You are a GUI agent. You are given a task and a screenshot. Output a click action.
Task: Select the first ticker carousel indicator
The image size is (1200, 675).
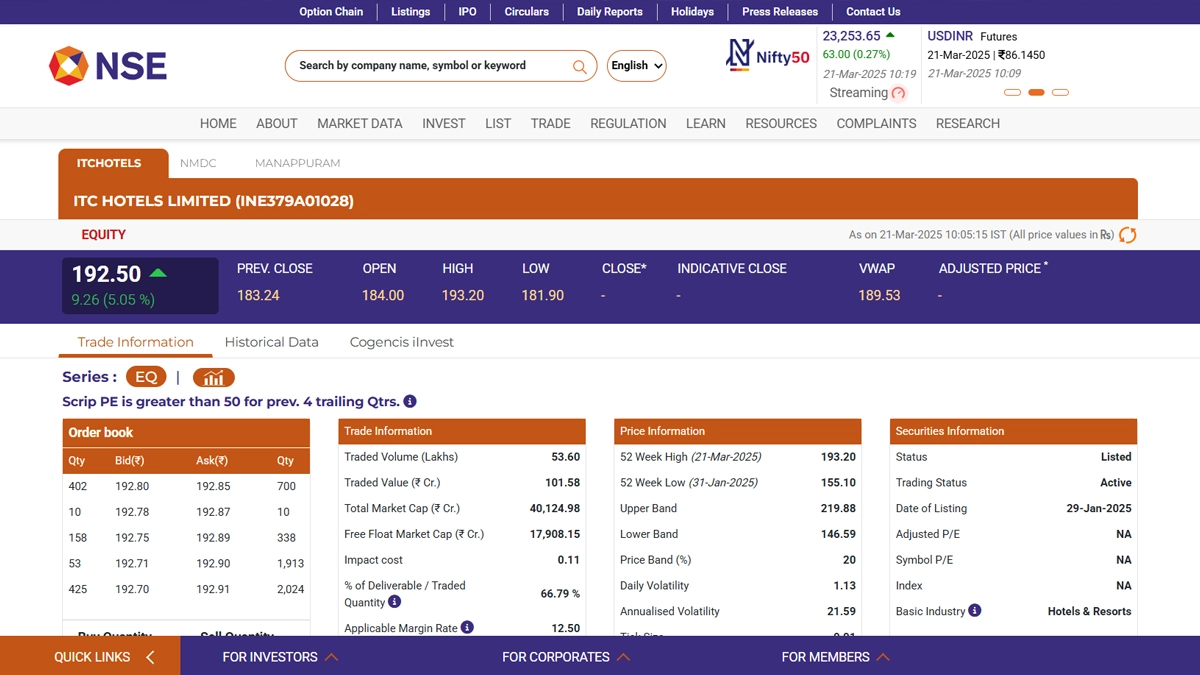point(1012,92)
